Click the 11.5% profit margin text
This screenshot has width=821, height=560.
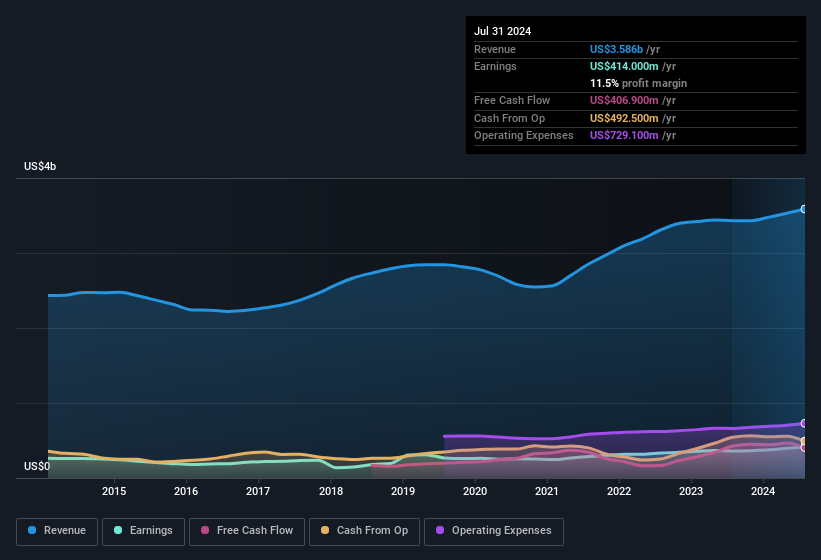coord(638,83)
